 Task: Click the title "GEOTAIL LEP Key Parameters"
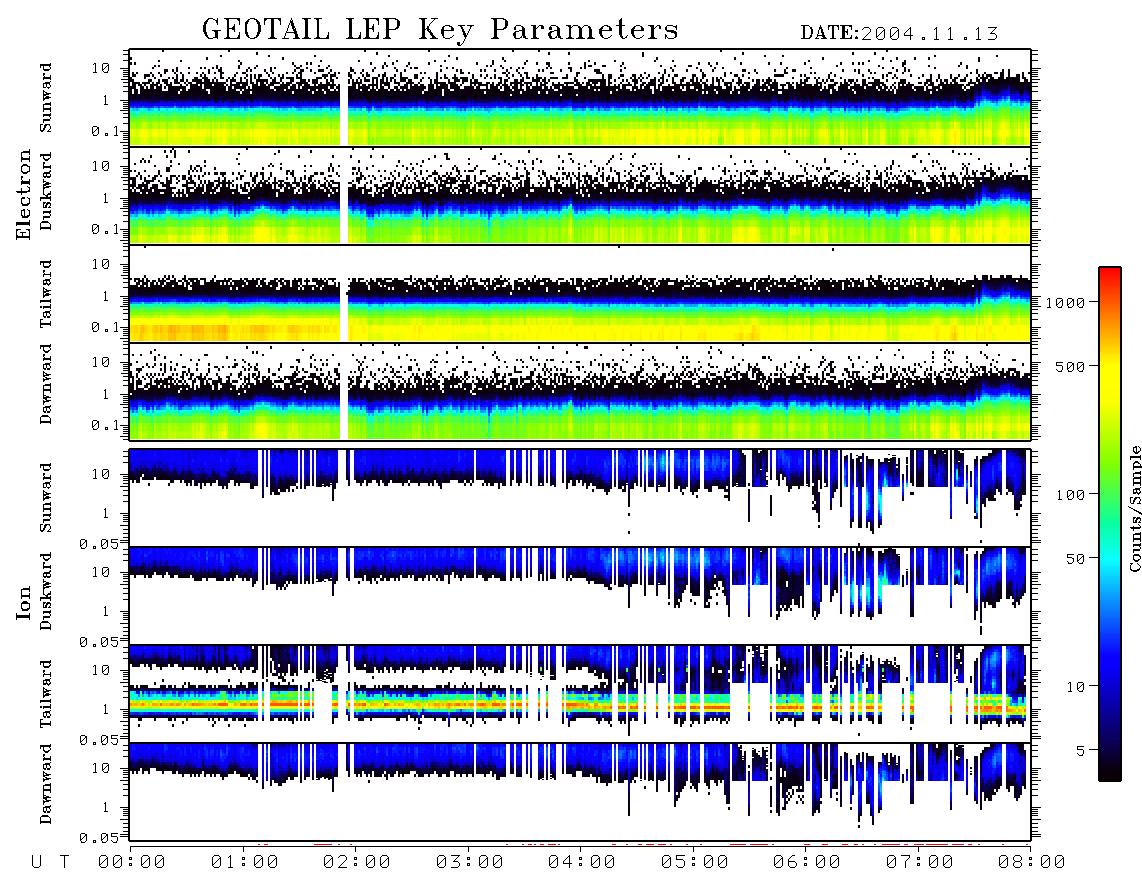click(440, 30)
